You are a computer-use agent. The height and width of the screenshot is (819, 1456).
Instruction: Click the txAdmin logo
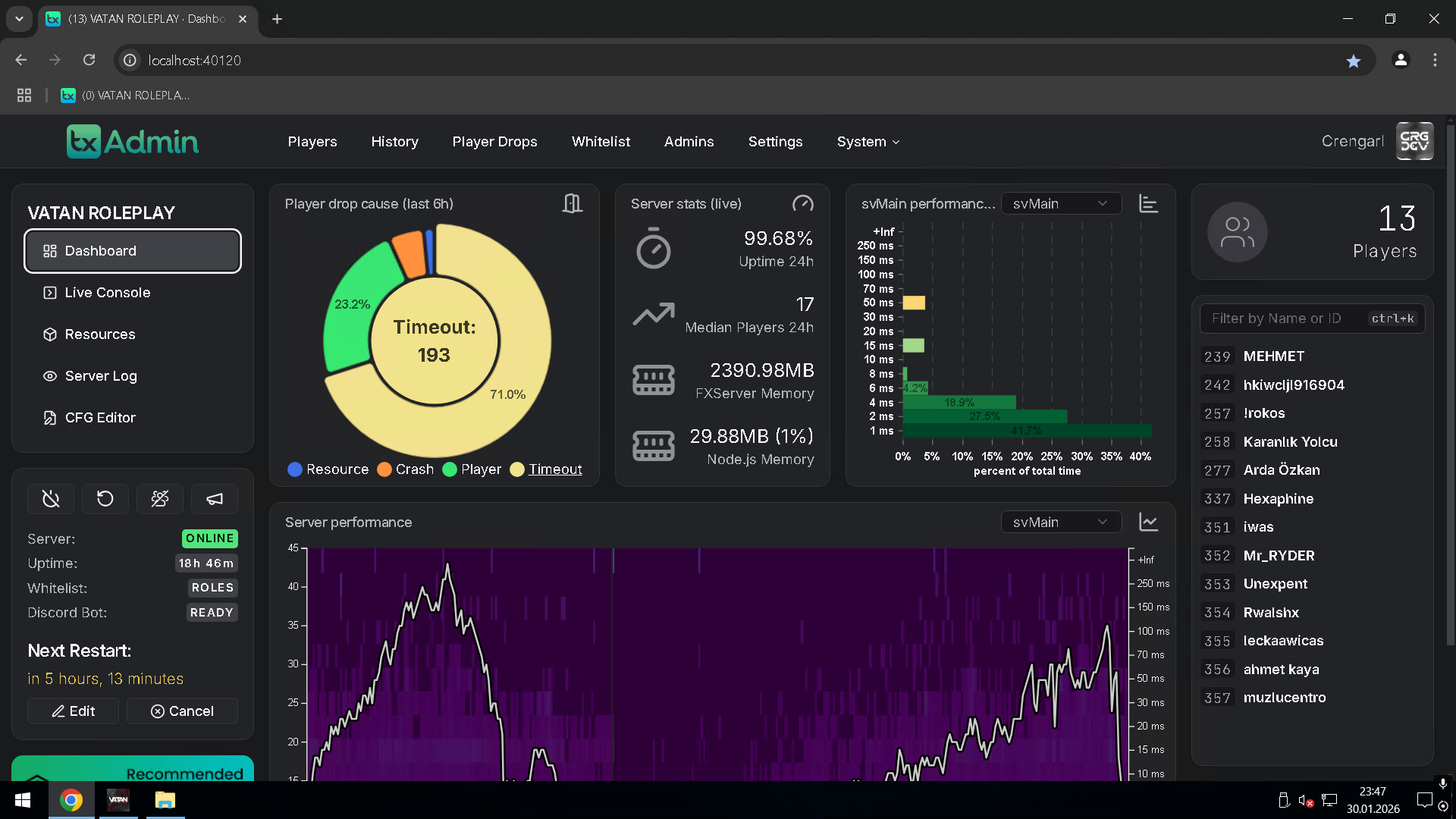click(x=133, y=142)
